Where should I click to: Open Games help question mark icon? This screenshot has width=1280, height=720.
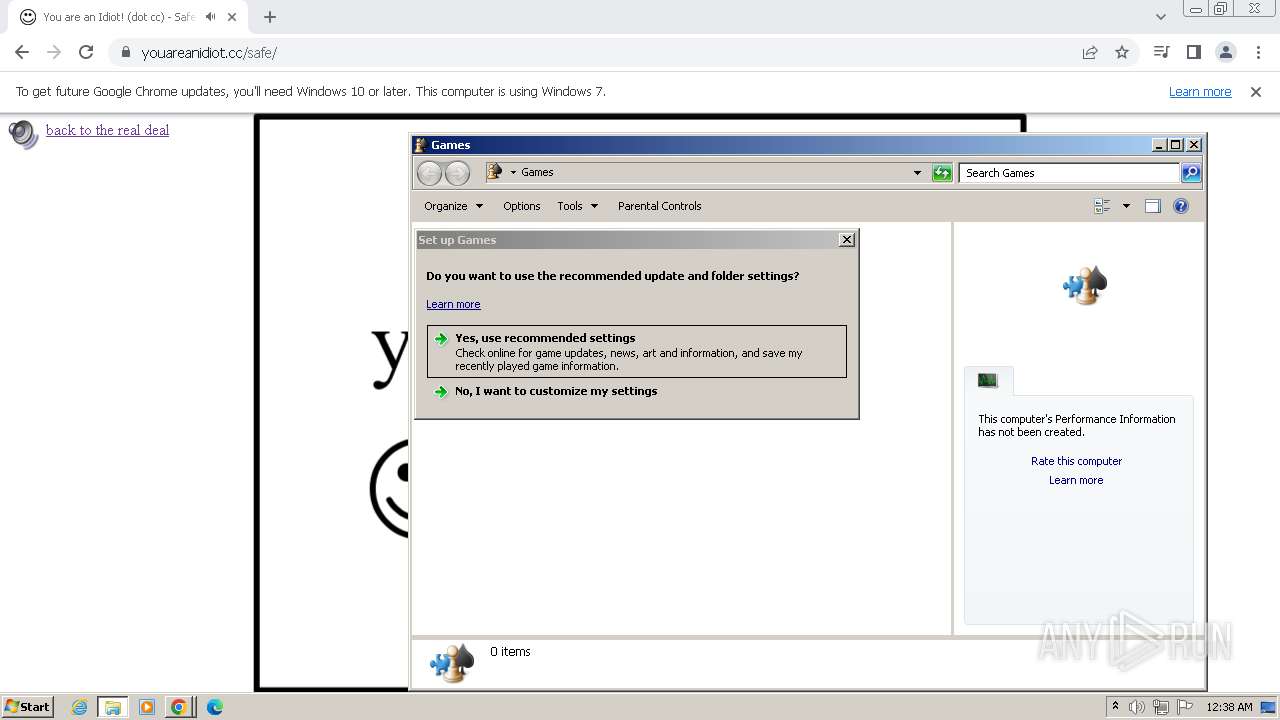pyautogui.click(x=1181, y=206)
